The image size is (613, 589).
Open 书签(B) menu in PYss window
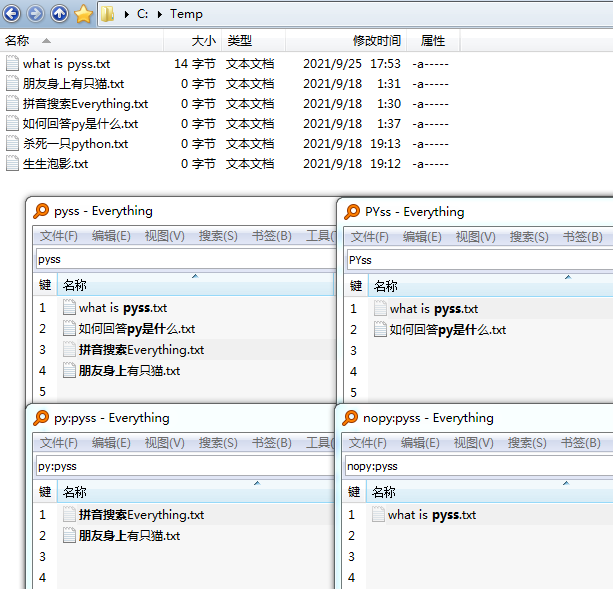(x=583, y=236)
